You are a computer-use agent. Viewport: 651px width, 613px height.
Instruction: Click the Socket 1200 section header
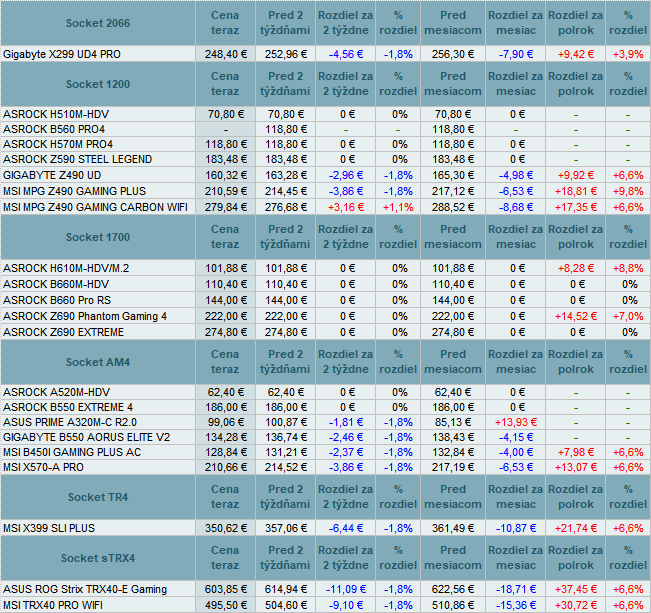coord(98,84)
